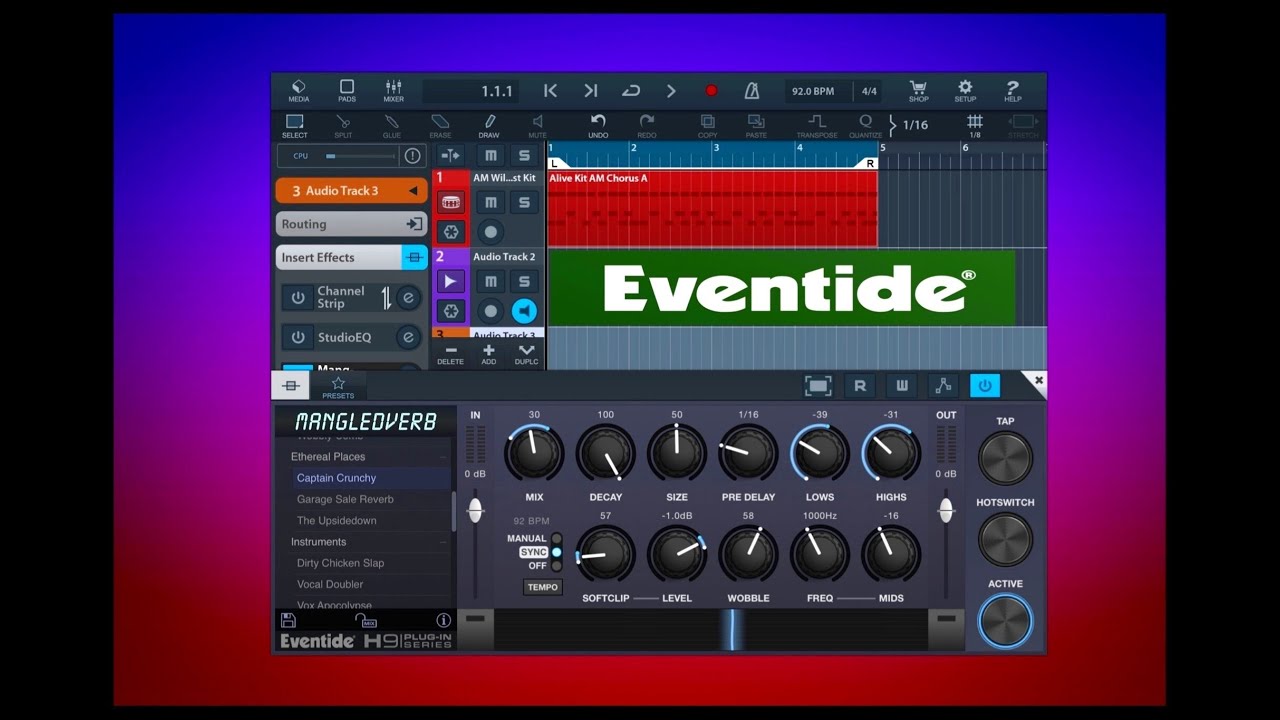The image size is (1280, 720).
Task: Open the Presets tab in the plugin panel
Action: 338,387
